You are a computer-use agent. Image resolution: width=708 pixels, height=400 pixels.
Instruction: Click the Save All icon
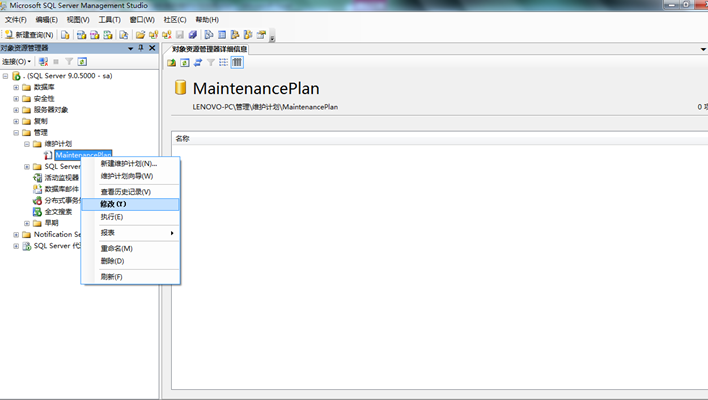193,35
